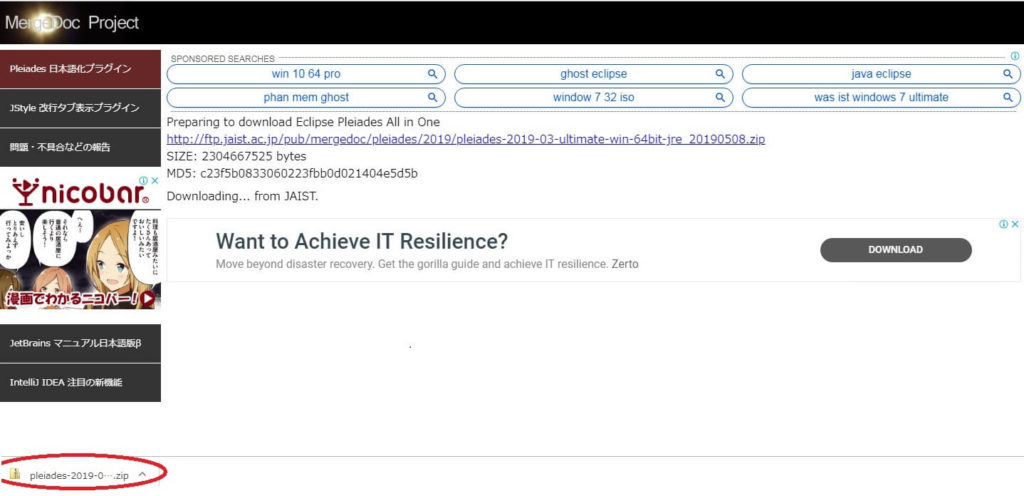Click magnifier icon in 'win 10 64 pro' pill
This screenshot has width=1024, height=496.
point(432,74)
